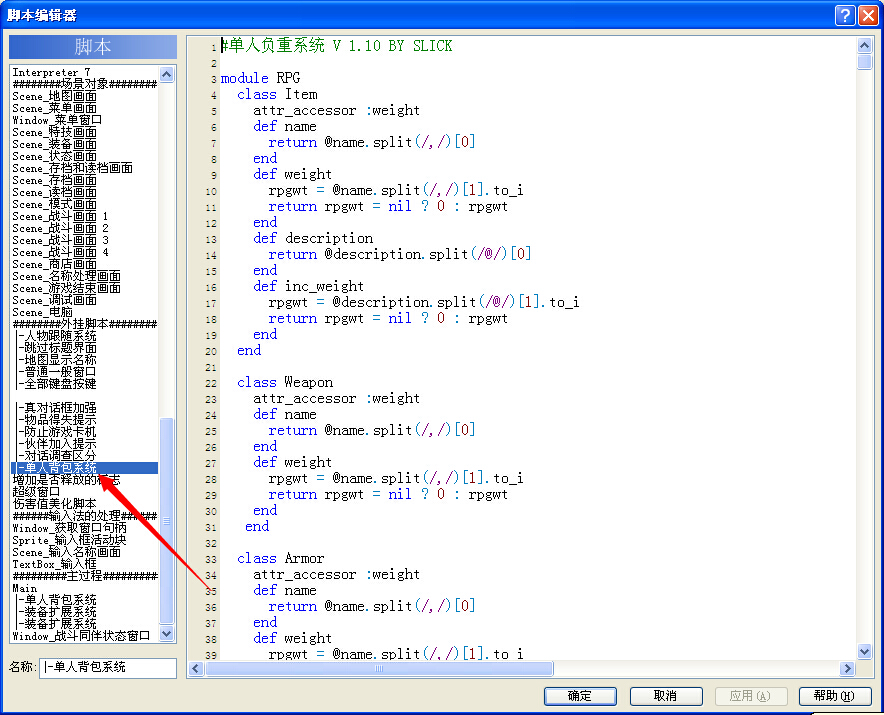Select TextBox_输入框 script

pyautogui.click(x=54, y=564)
